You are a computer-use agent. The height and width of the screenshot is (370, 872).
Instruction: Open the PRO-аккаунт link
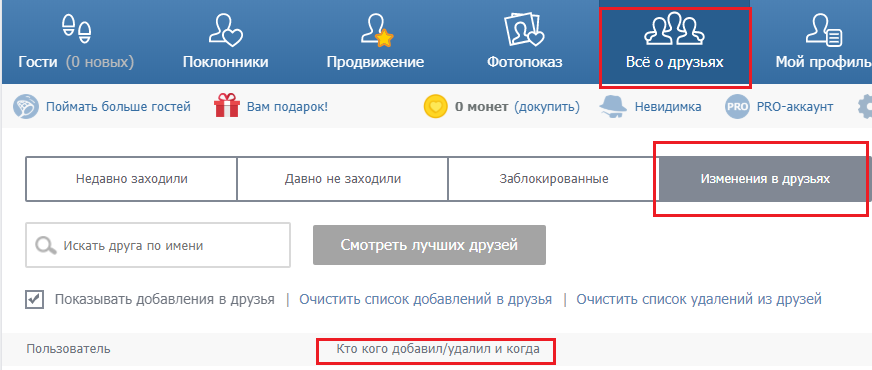click(x=795, y=106)
